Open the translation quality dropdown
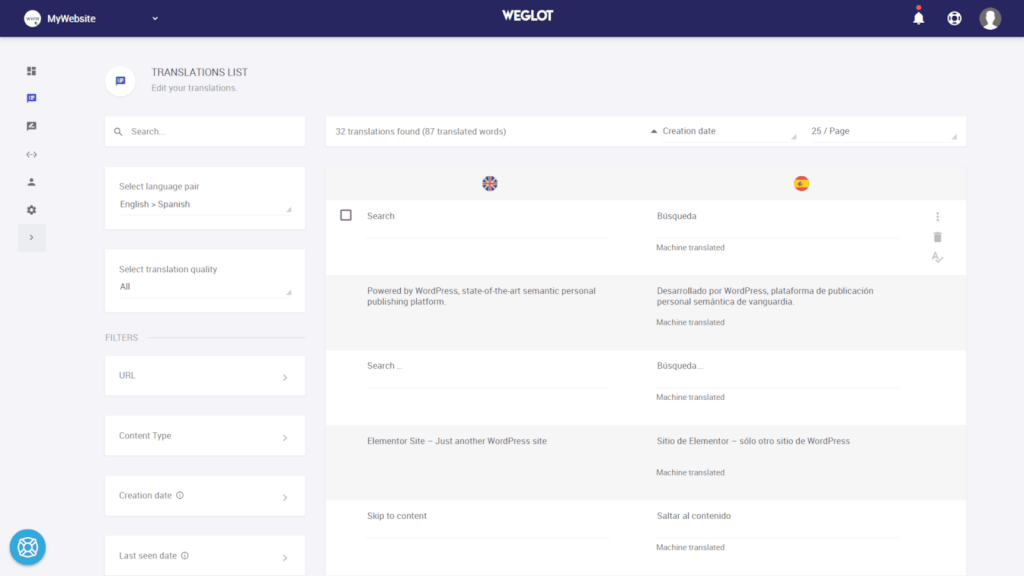This screenshot has height=576, width=1024. pos(205,287)
